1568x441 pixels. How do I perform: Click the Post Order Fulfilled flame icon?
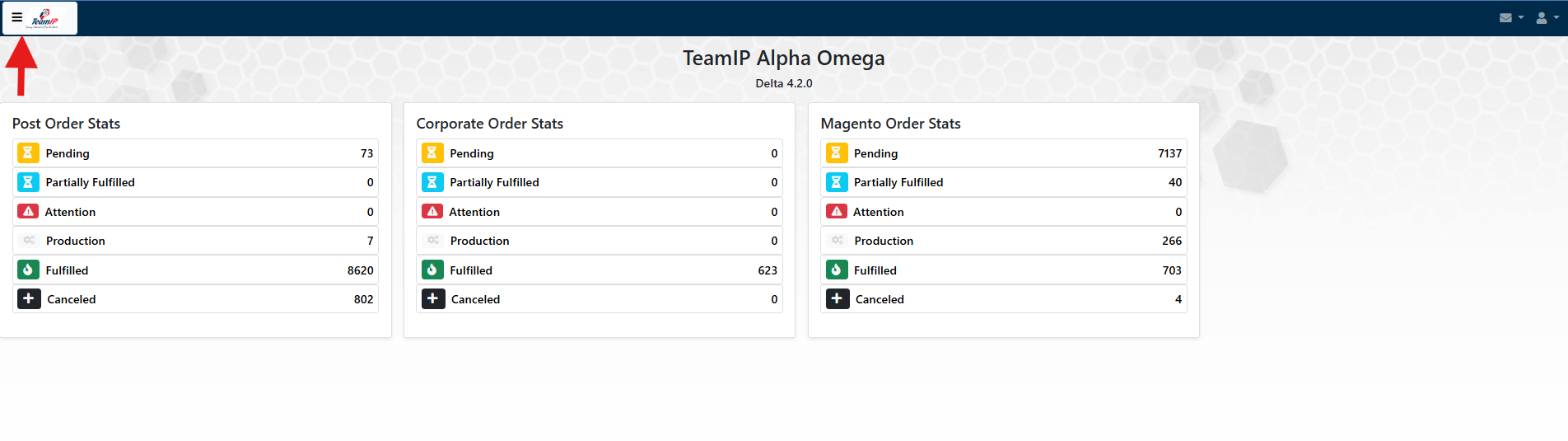(x=28, y=270)
